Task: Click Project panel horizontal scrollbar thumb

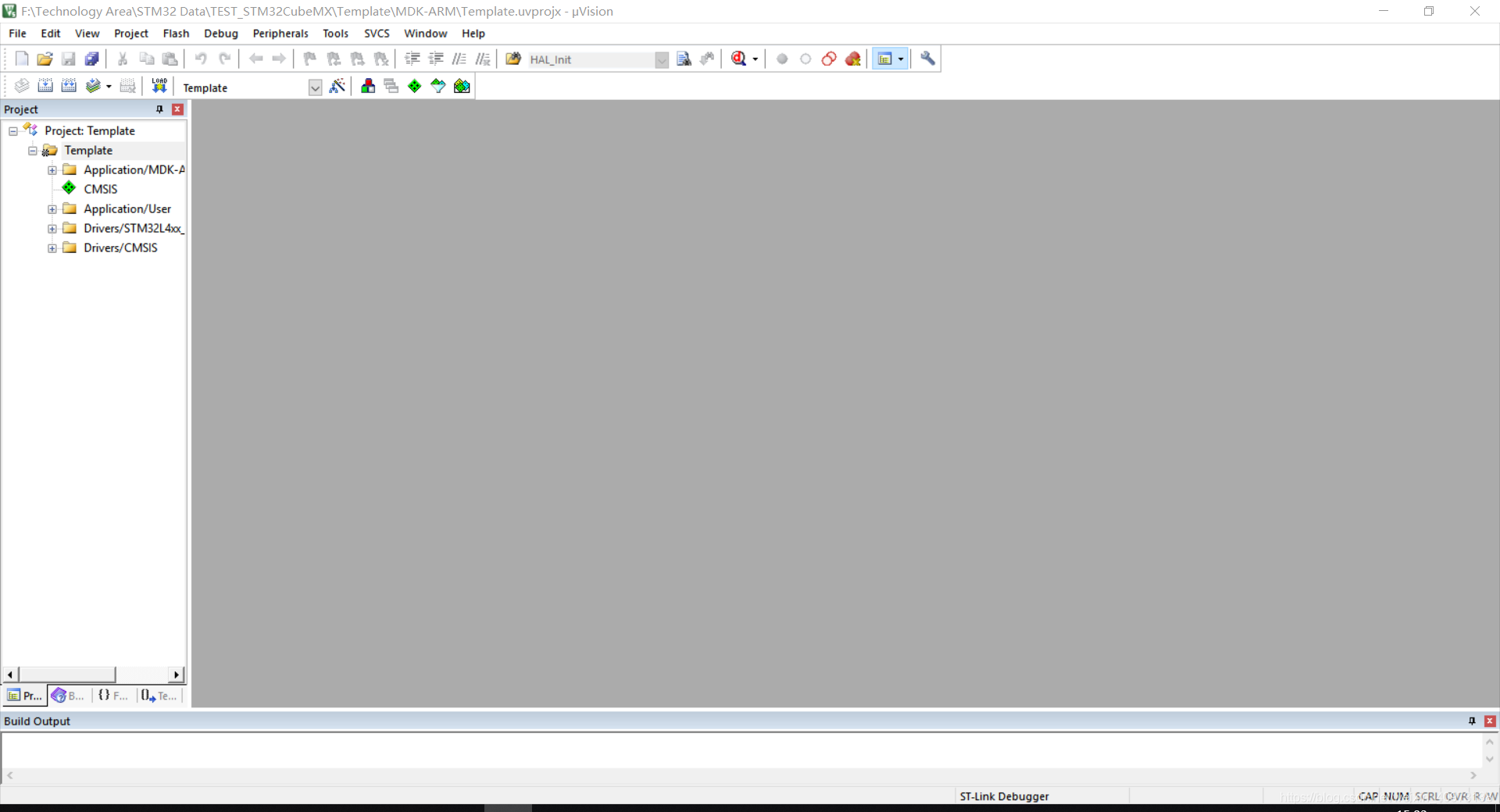Action: click(x=67, y=675)
